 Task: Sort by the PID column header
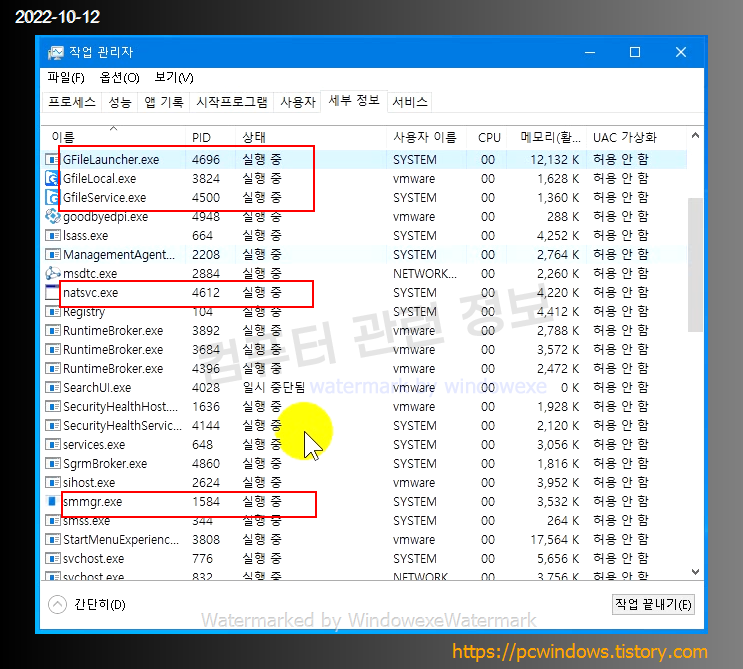[x=210, y=137]
